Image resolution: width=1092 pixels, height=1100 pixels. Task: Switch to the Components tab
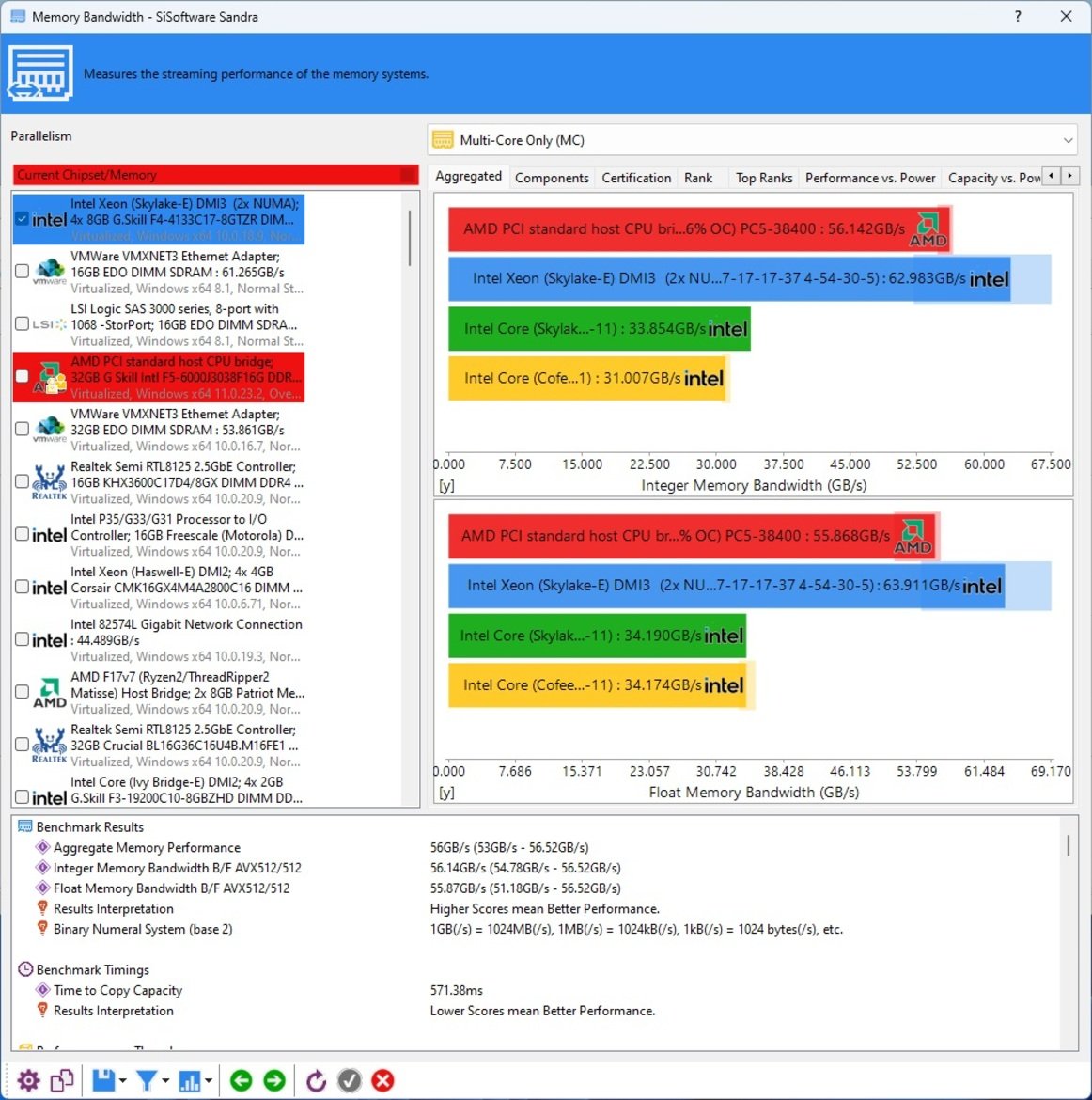(552, 178)
